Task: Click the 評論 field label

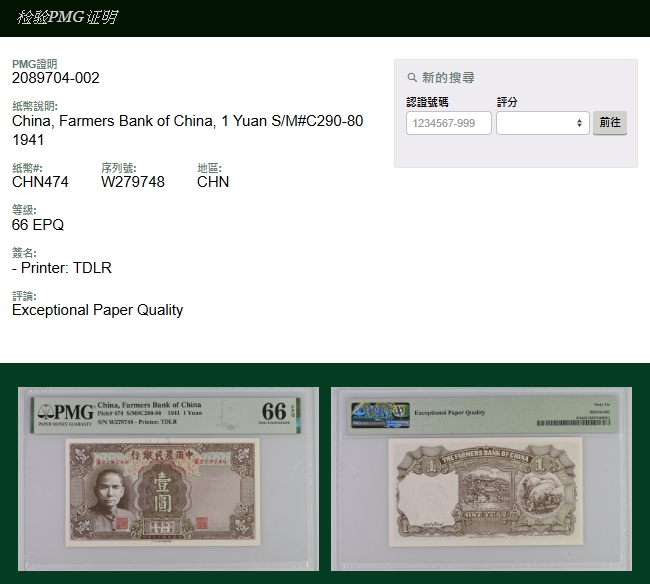Action: (24, 296)
